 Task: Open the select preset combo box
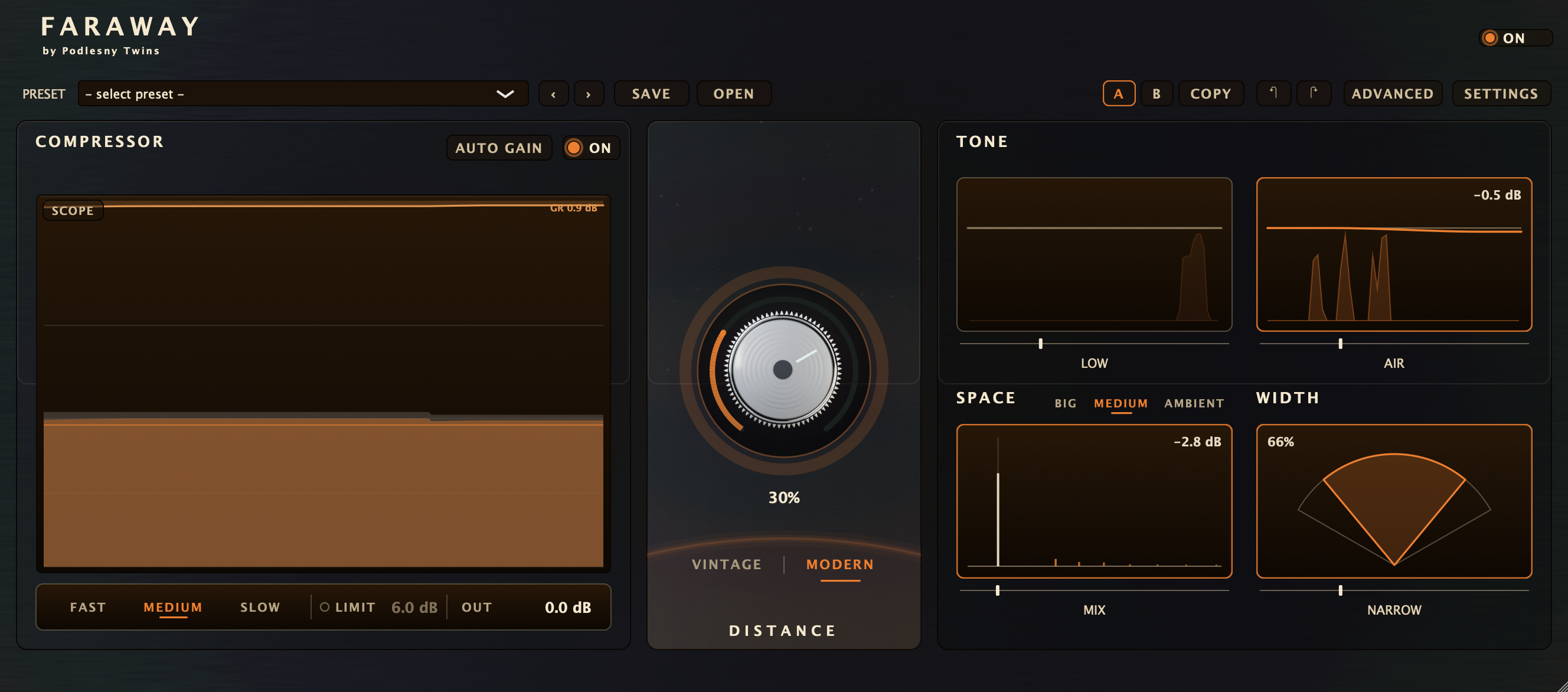point(303,94)
